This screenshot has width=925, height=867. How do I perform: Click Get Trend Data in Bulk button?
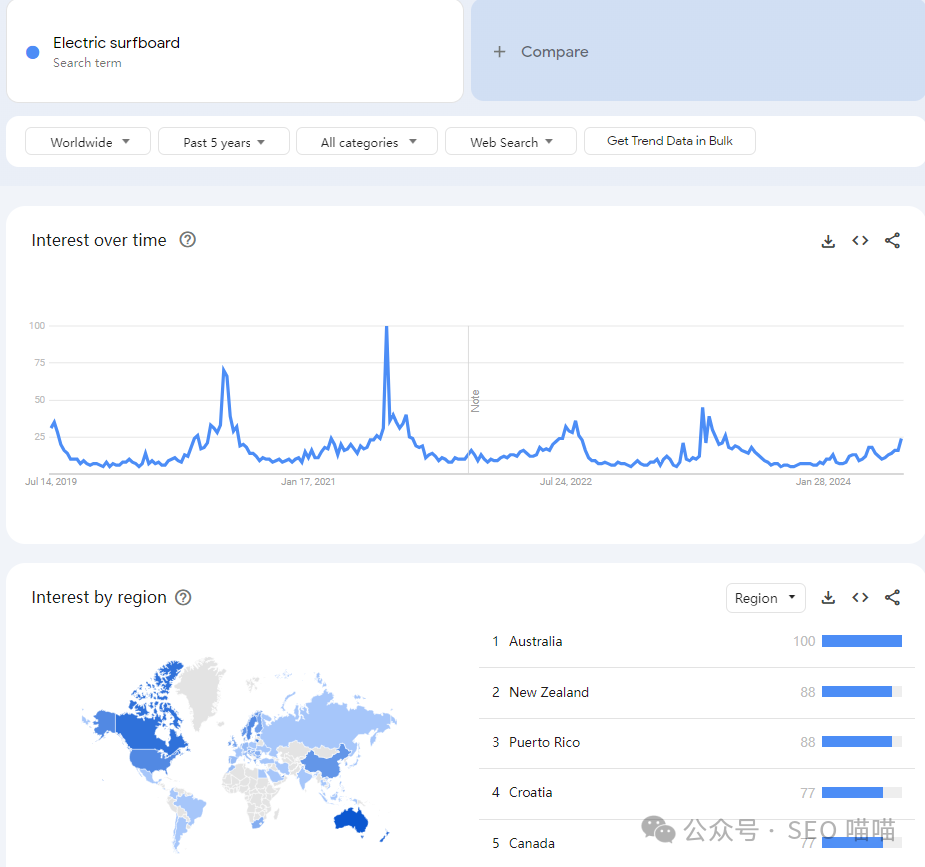(x=669, y=141)
